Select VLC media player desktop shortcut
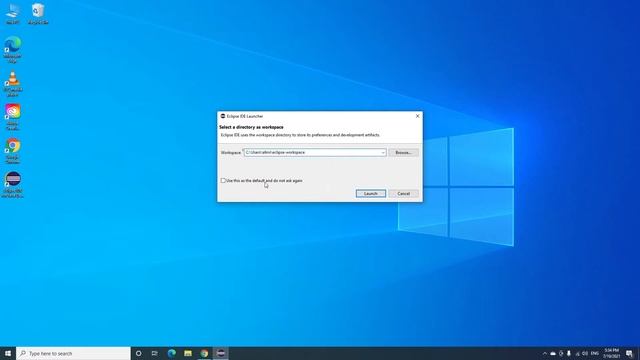 tap(13, 83)
